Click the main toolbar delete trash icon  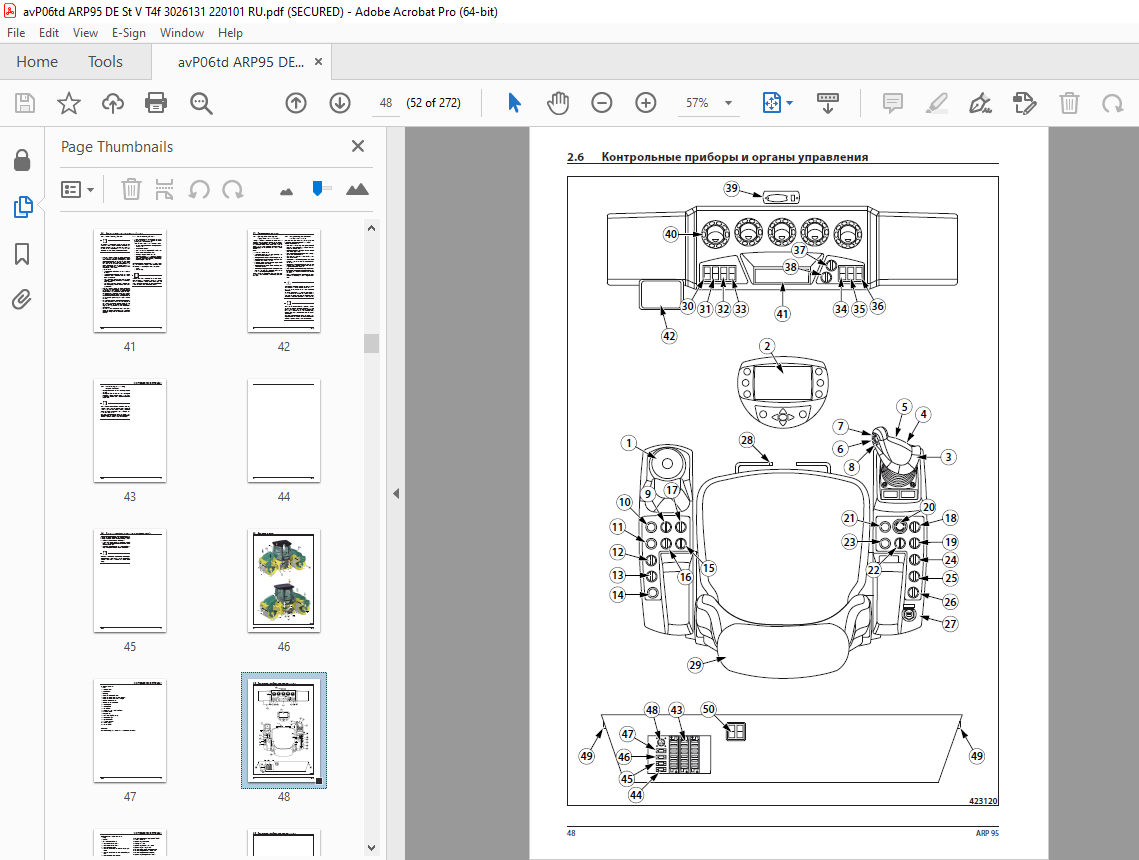[1069, 103]
